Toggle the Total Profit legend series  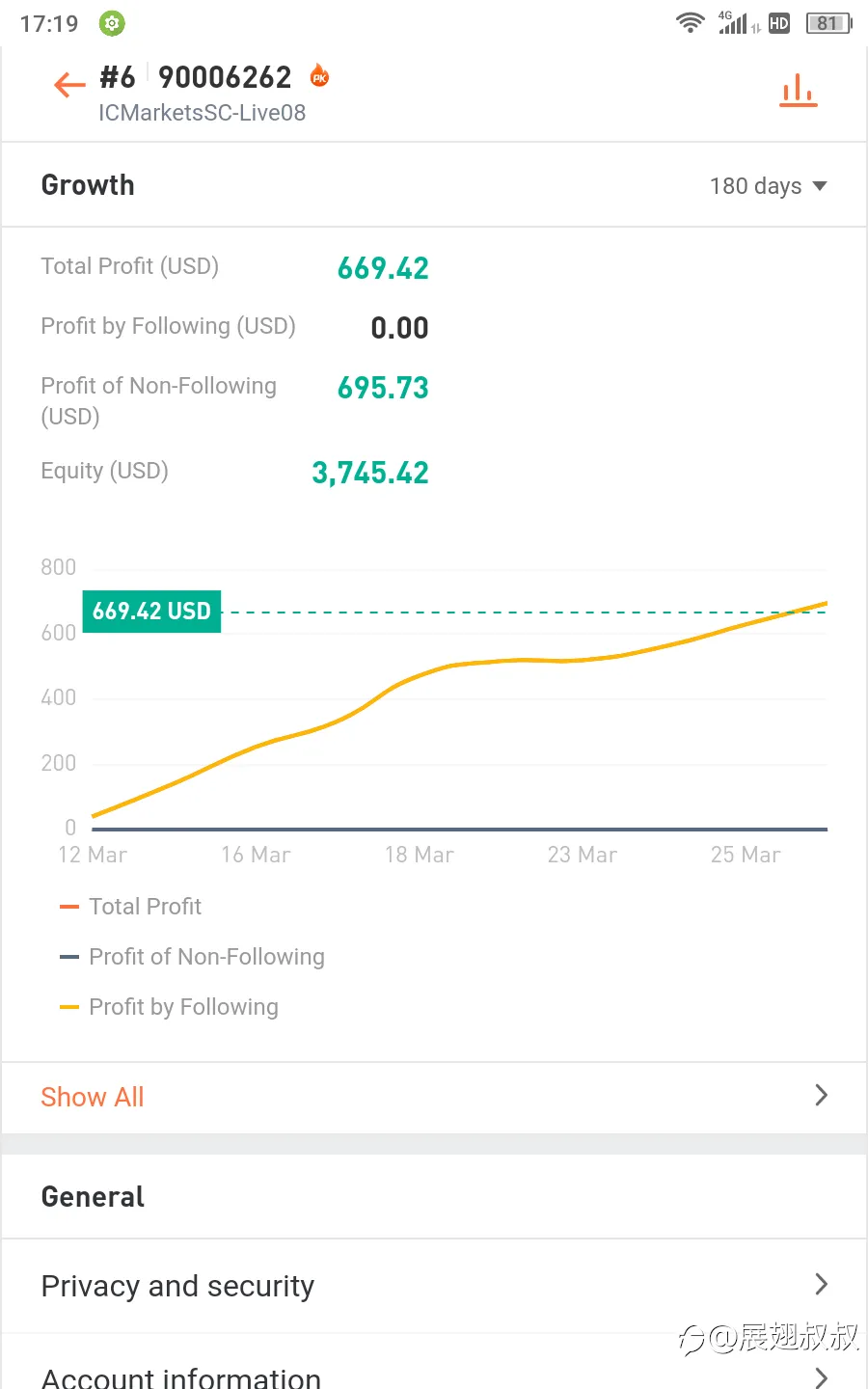(130, 907)
